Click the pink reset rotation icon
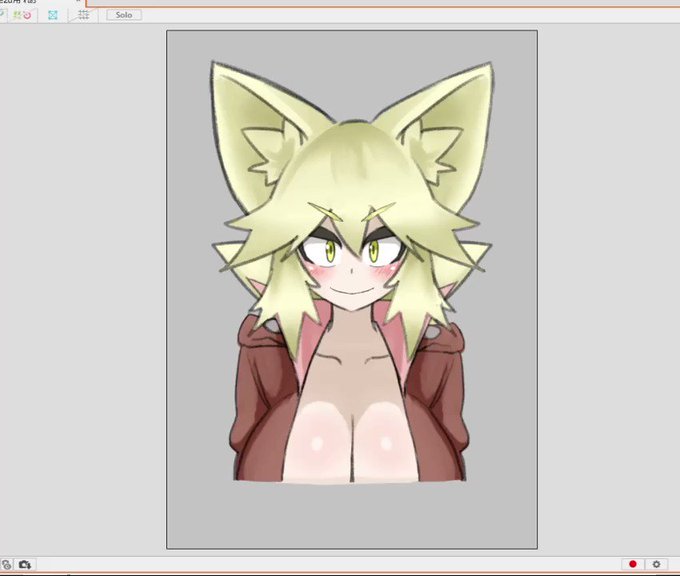The width and height of the screenshot is (680, 576). [27, 15]
